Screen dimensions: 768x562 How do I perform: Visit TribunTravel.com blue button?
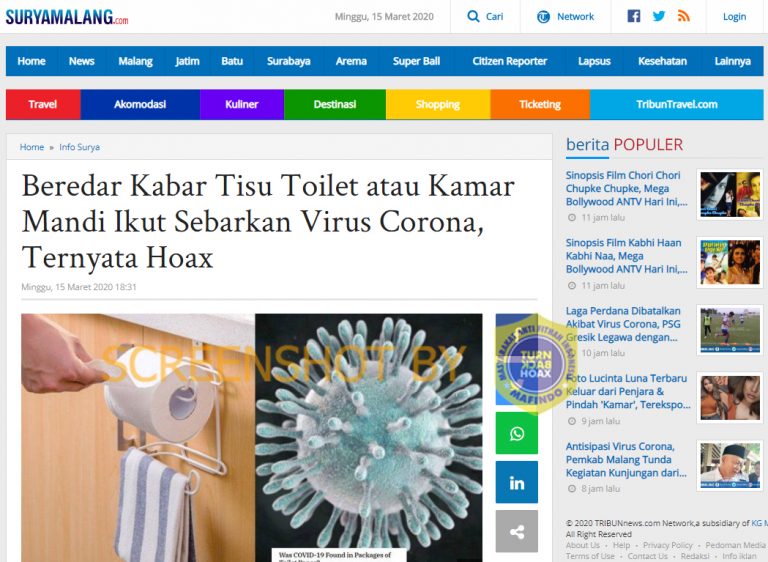676,104
